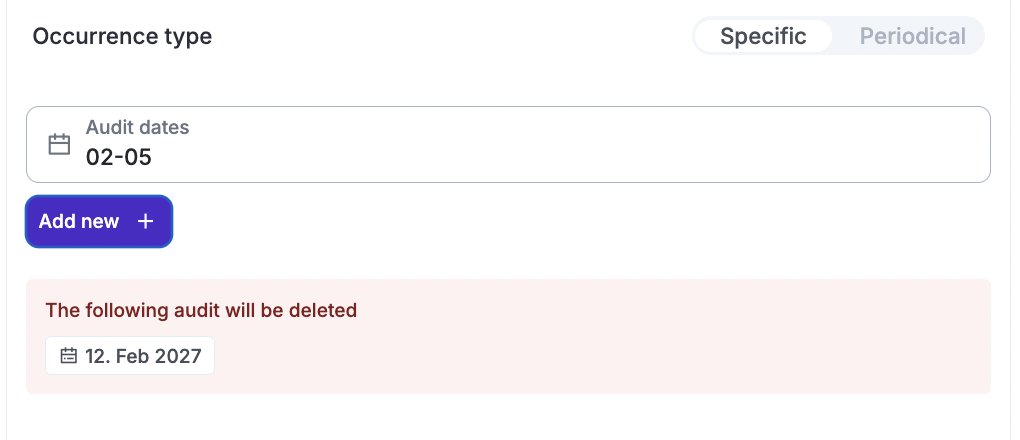Click the 12. Feb 2027 date chip
1020x440 pixels.
pos(130,356)
